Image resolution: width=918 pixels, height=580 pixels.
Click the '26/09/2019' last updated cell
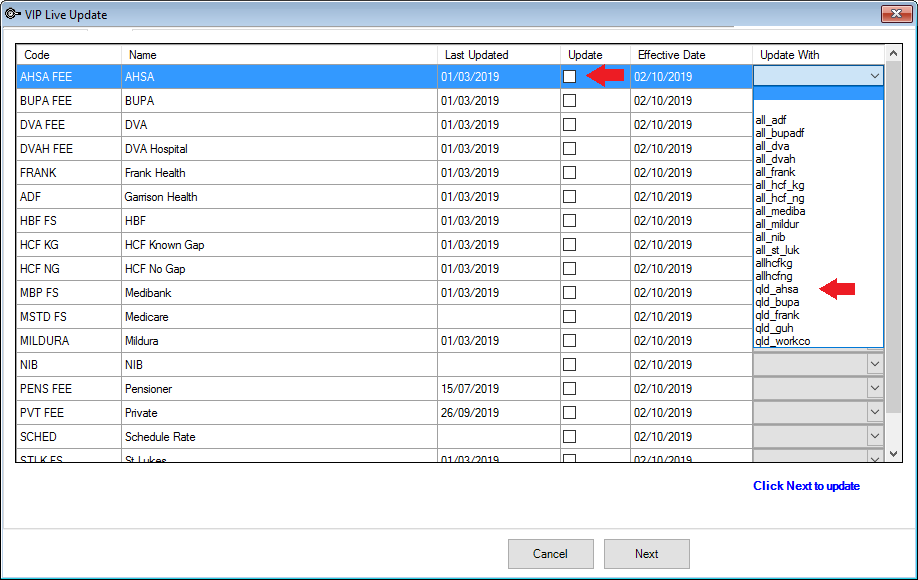(498, 413)
